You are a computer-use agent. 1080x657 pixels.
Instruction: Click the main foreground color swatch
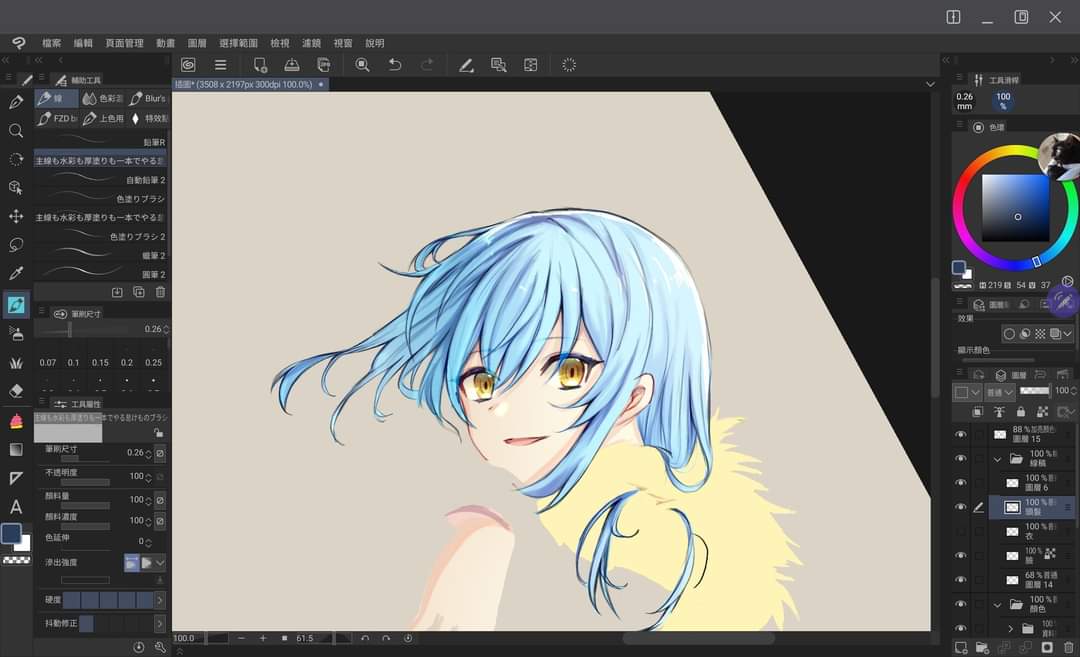pyautogui.click(x=10, y=533)
